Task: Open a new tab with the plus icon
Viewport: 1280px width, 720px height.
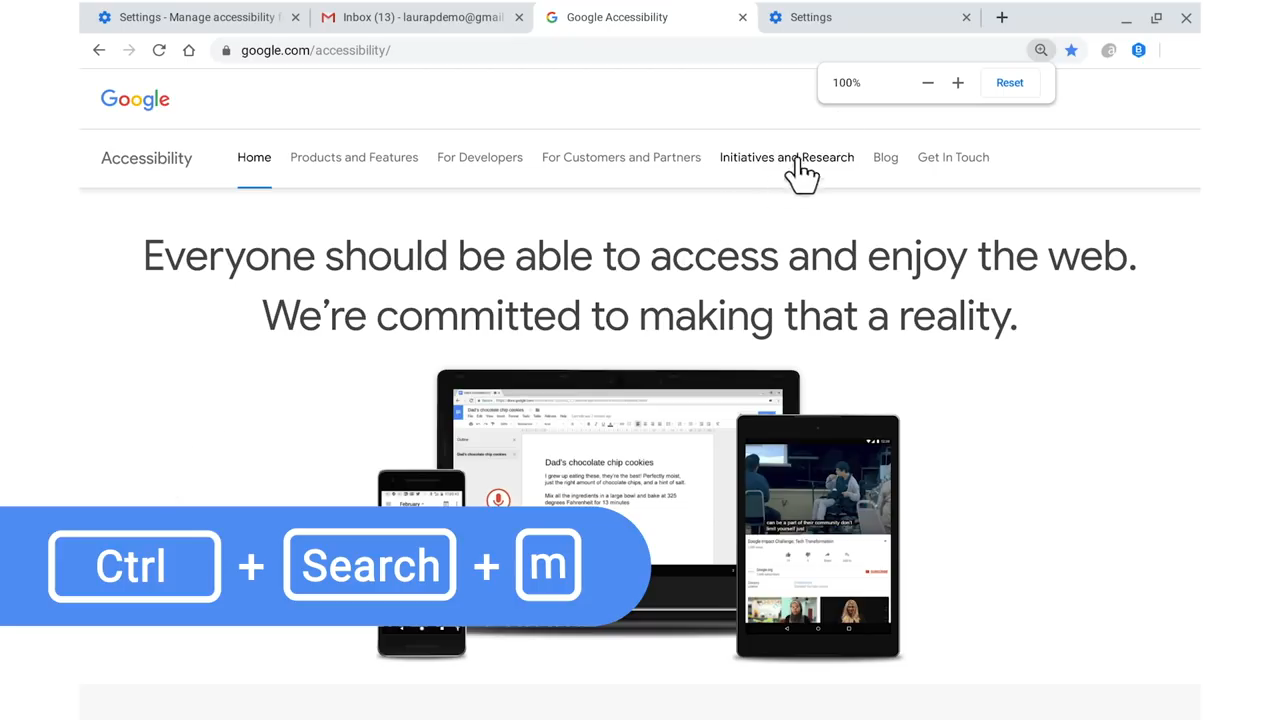Action: tap(1002, 17)
